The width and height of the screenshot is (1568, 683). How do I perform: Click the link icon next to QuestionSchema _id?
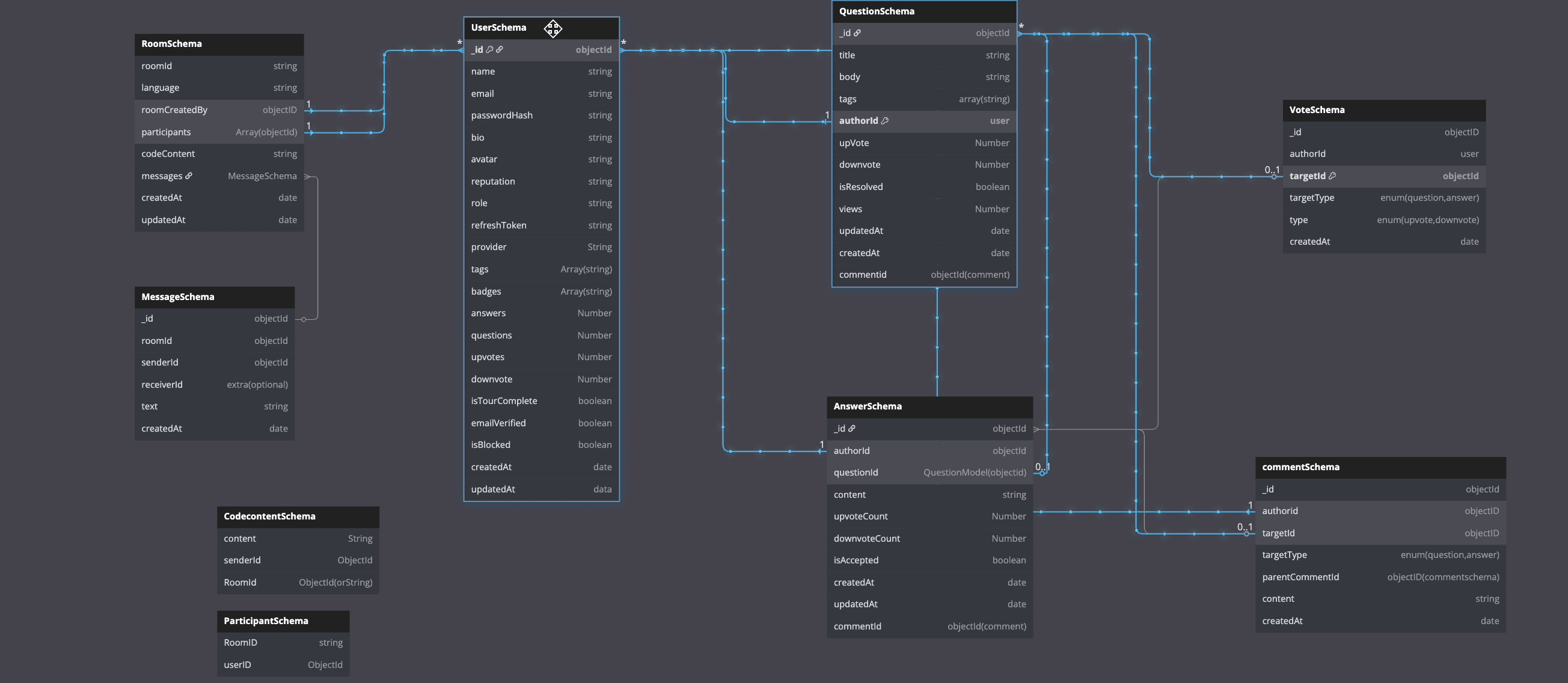pos(857,33)
